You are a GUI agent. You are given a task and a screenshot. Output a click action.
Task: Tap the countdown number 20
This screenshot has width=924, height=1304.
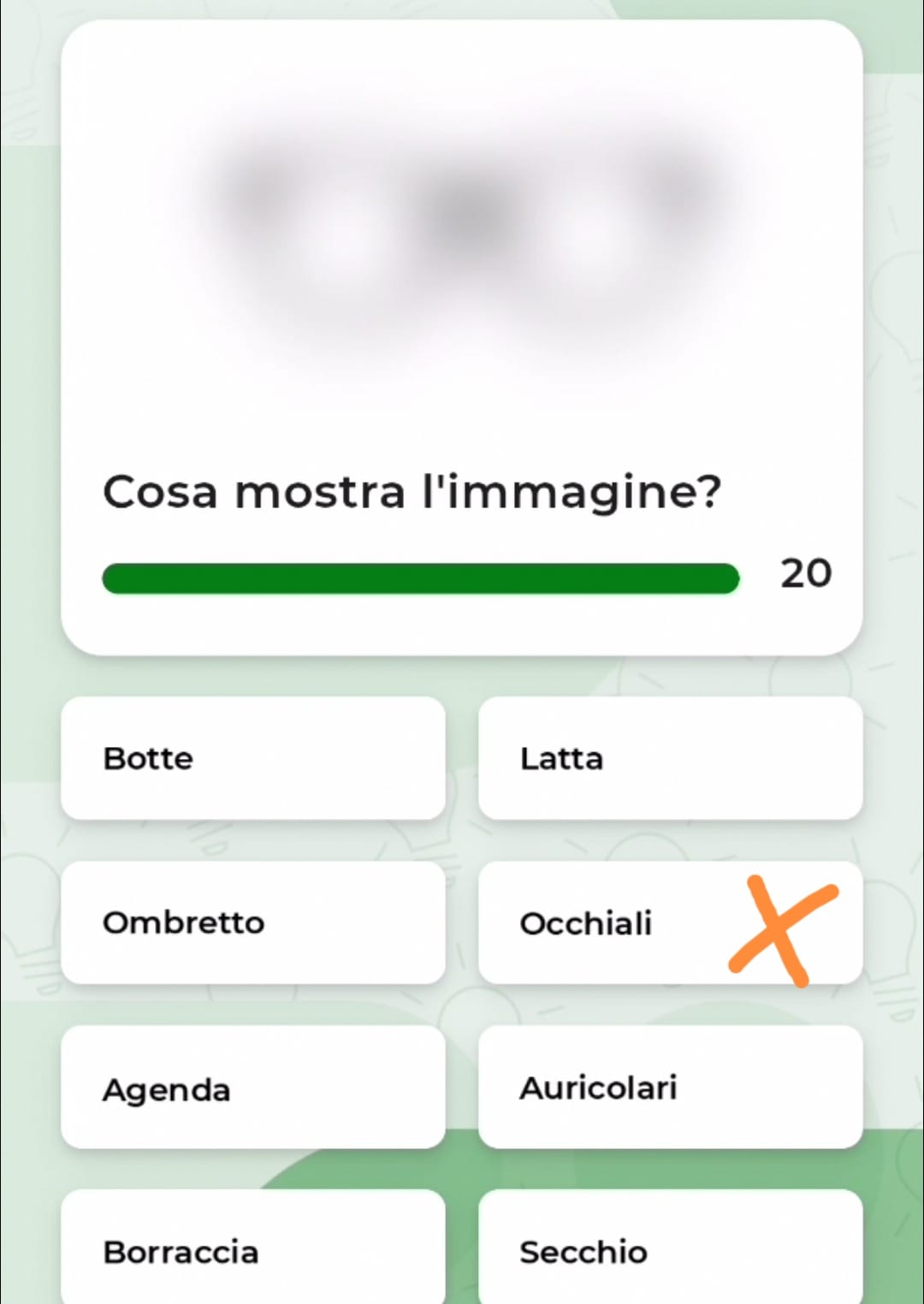806,573
